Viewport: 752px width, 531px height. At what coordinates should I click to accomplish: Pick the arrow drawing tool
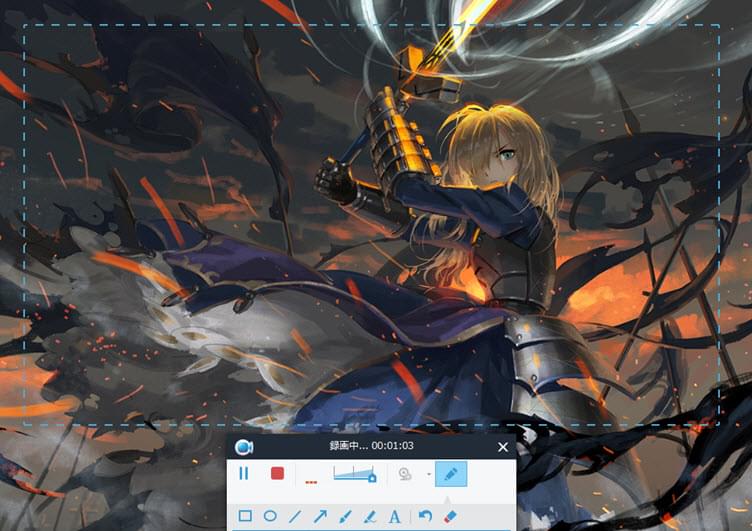click(x=320, y=516)
